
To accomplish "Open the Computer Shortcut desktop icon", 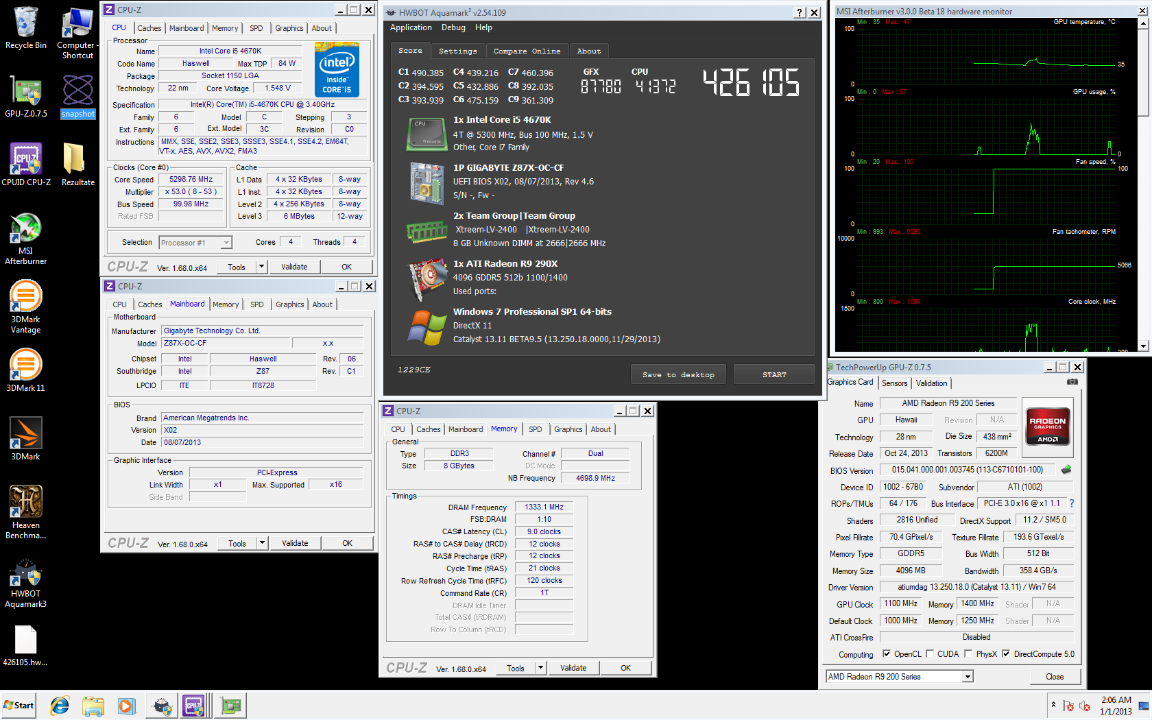I will [x=77, y=34].
